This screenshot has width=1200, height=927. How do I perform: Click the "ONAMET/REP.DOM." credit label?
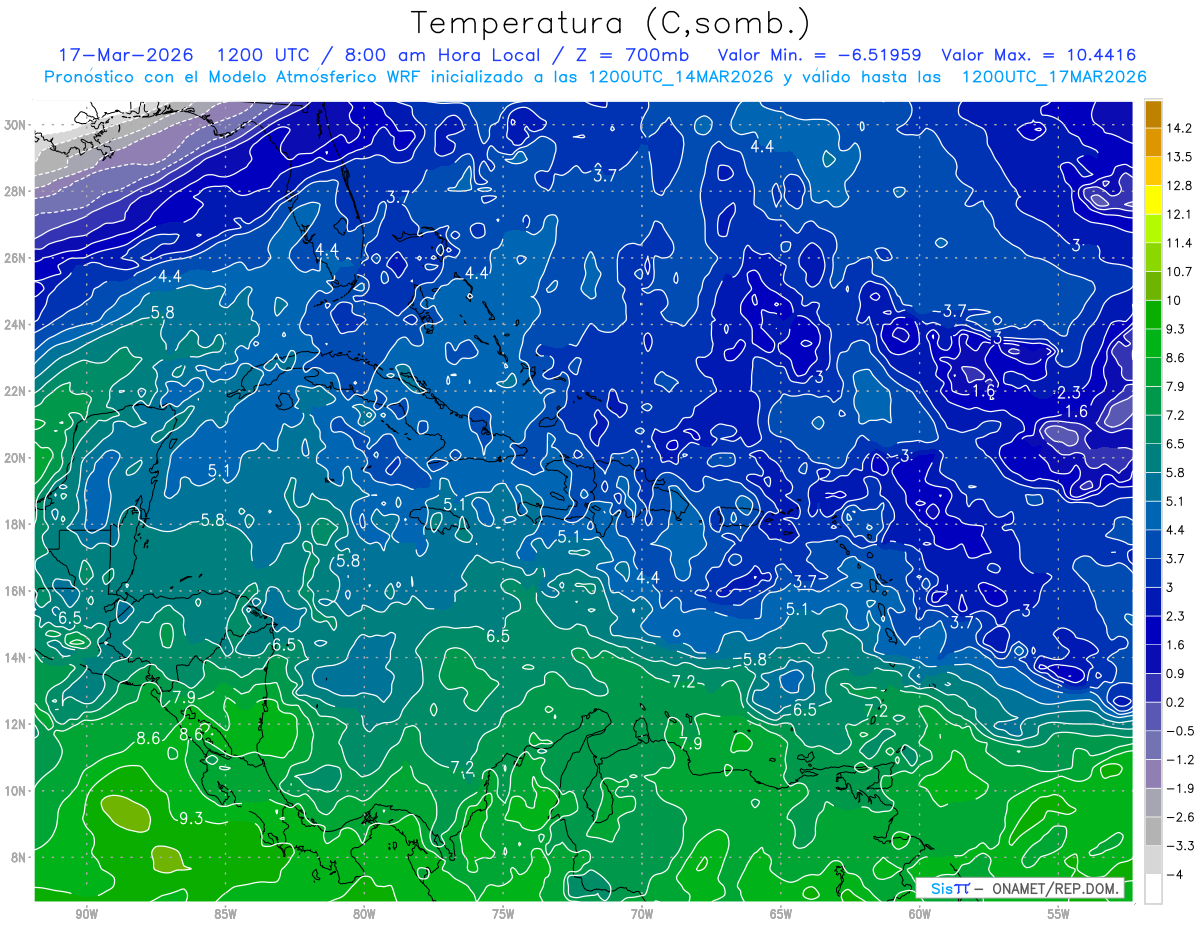click(1057, 888)
